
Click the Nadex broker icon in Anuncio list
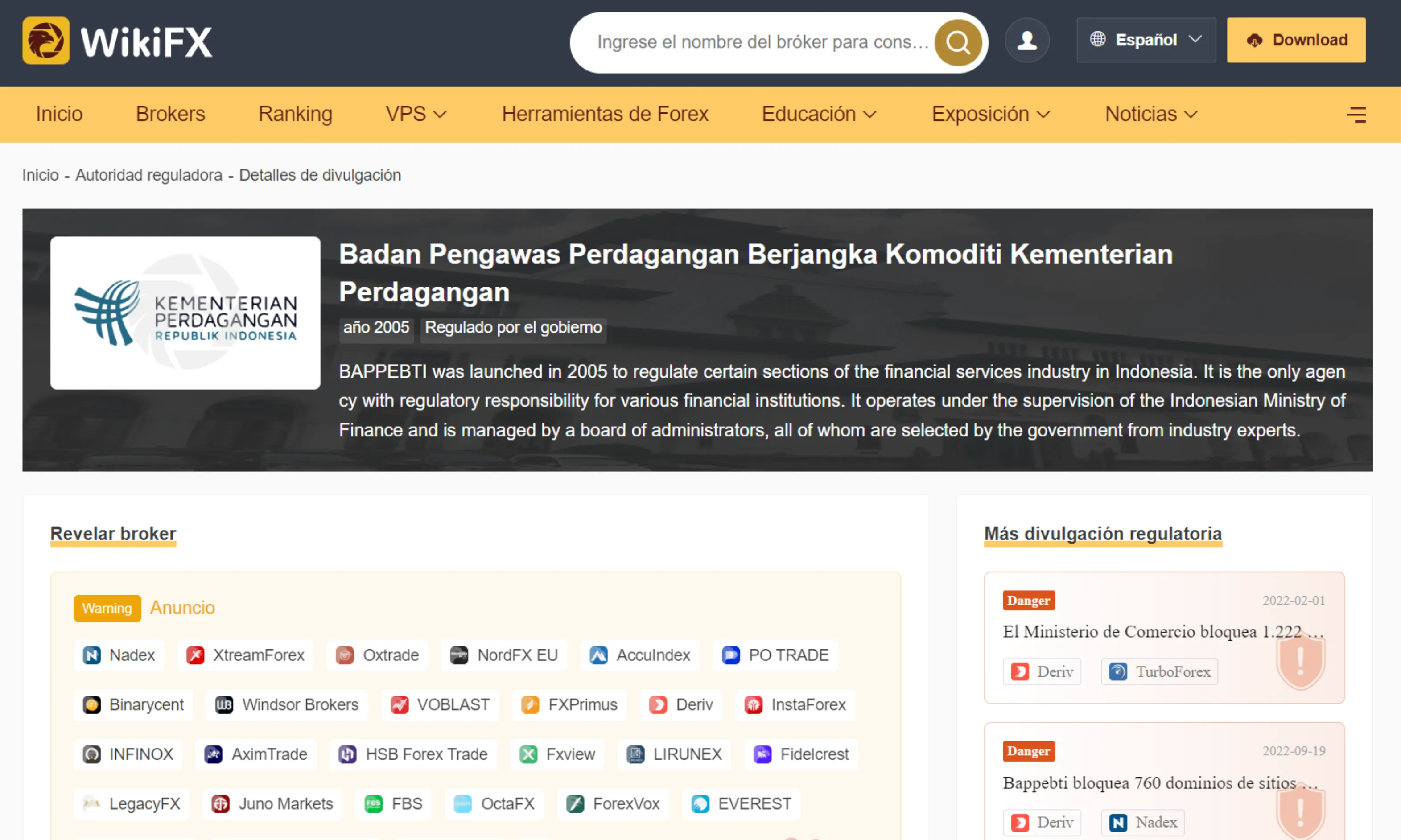pos(92,655)
